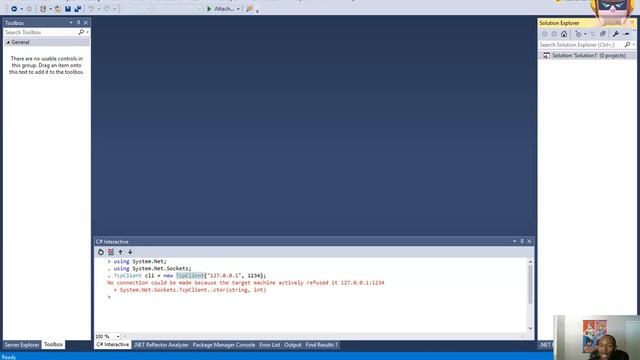This screenshot has width=640, height=360.
Task: Open the Navigate Backward history dropdown
Action: 22,9
